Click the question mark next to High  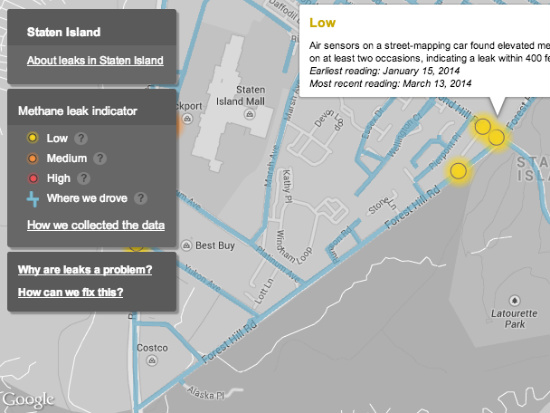pos(83,179)
